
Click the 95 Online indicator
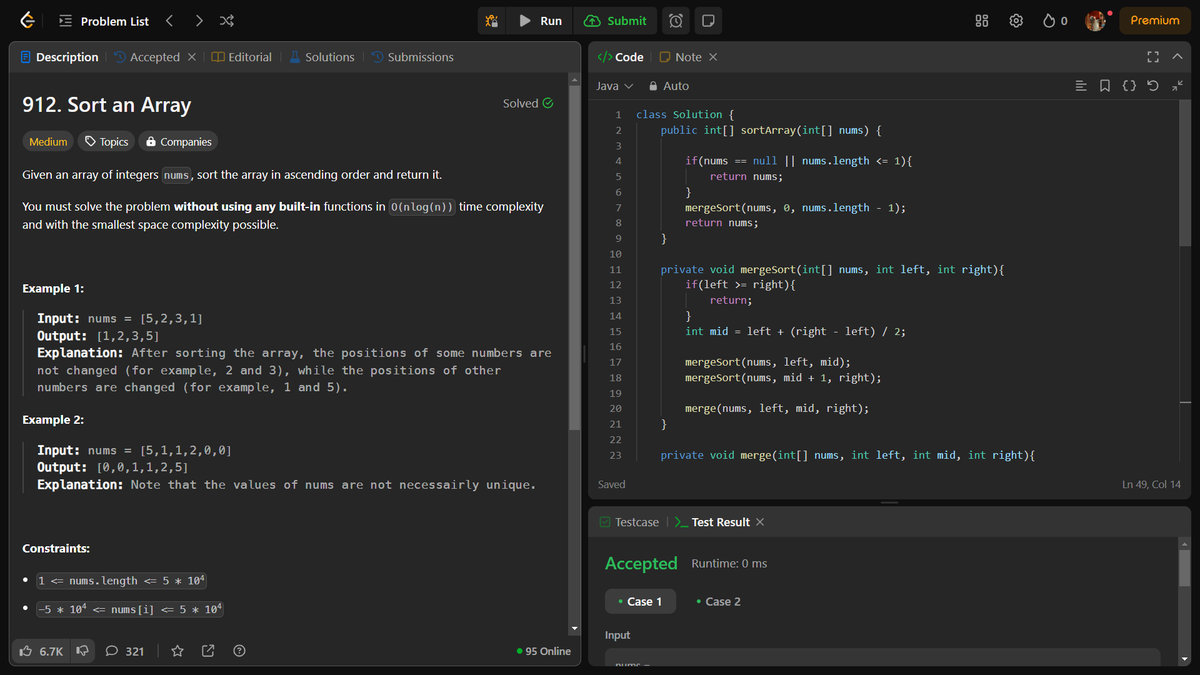coord(544,651)
